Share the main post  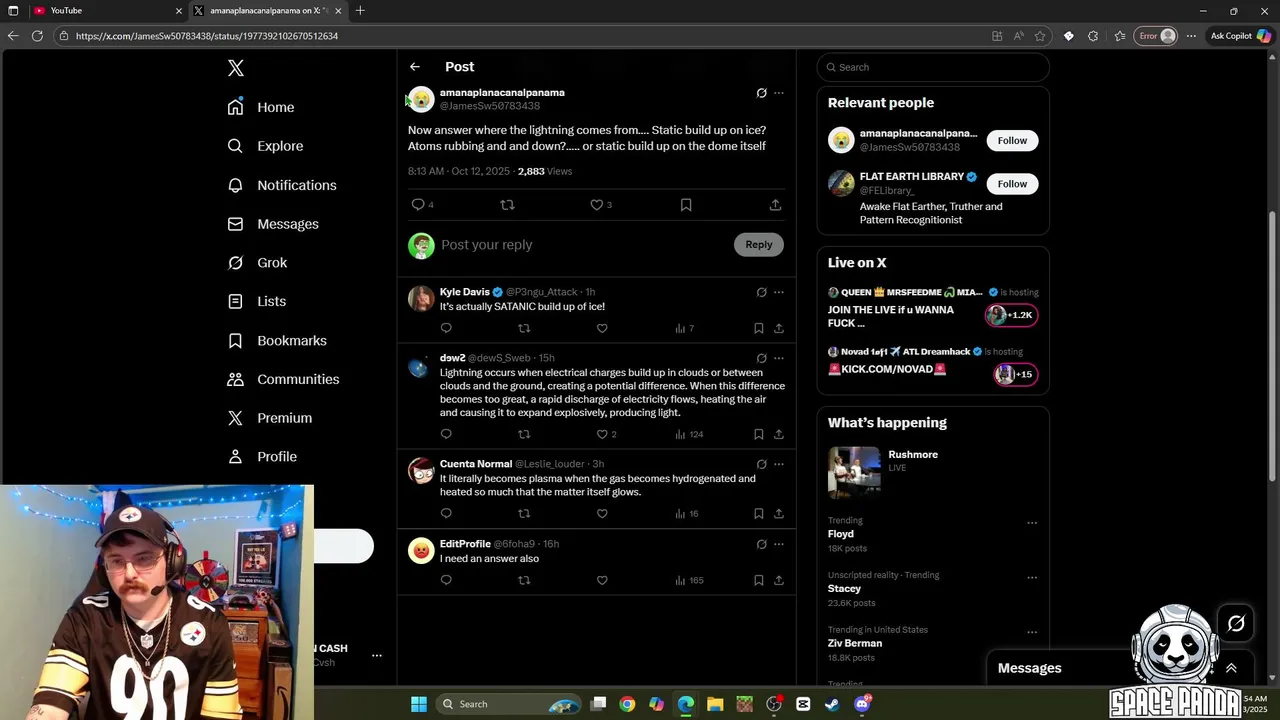[775, 204]
